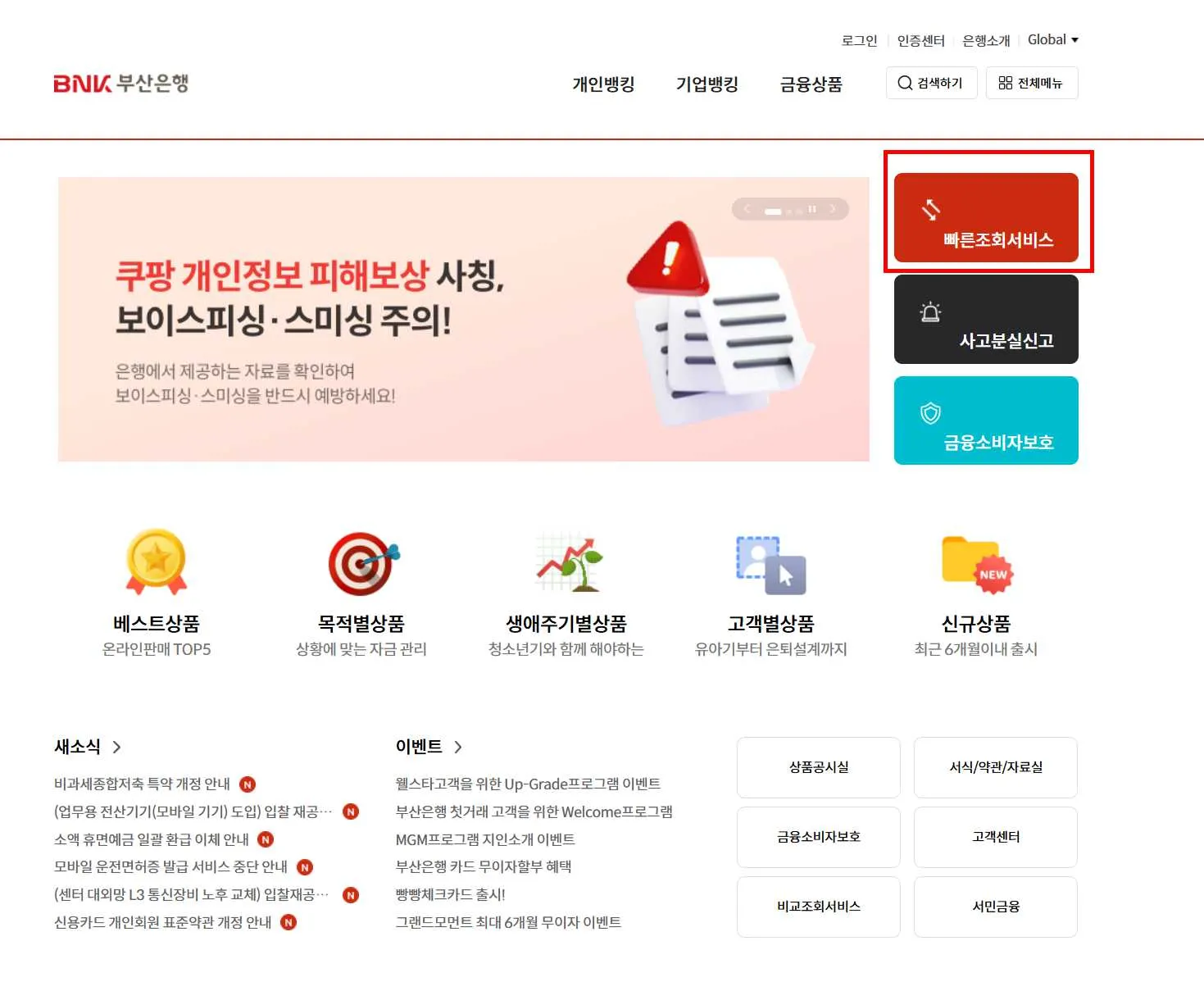Click the 생애주기별상품 growth chart icon
This screenshot has width=1204, height=991.
pyautogui.click(x=569, y=562)
